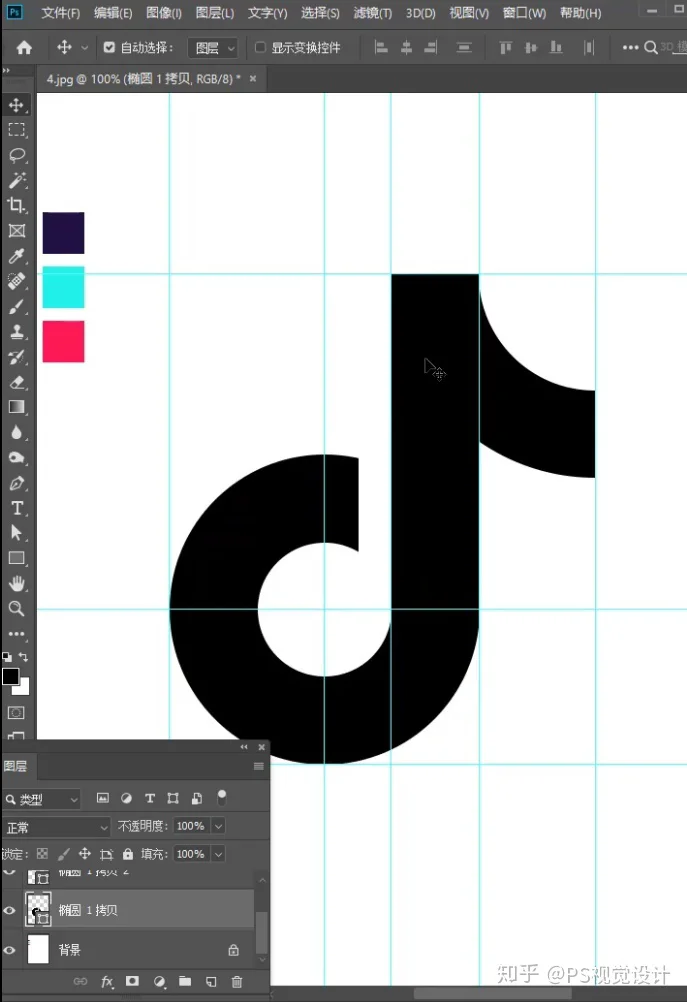The image size is (687, 1002).
Task: Open more align options three dots
Action: click(x=630, y=47)
